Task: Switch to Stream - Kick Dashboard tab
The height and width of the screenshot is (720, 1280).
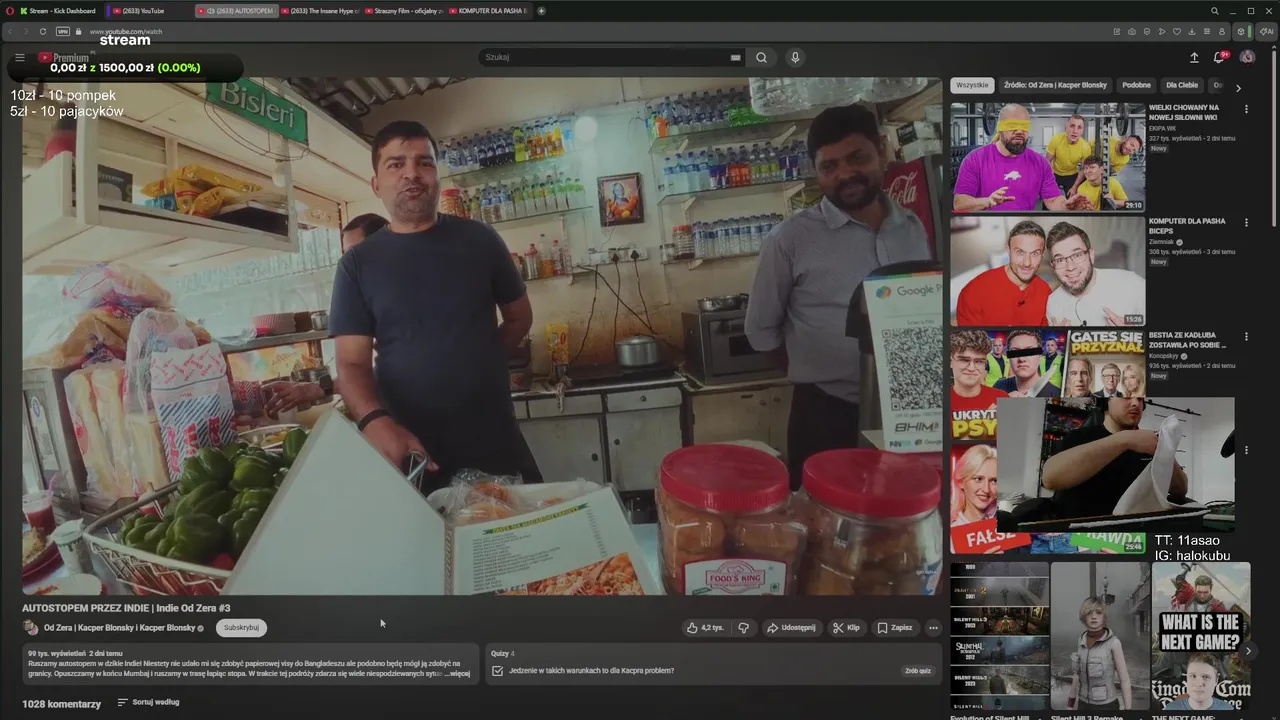Action: [x=58, y=11]
